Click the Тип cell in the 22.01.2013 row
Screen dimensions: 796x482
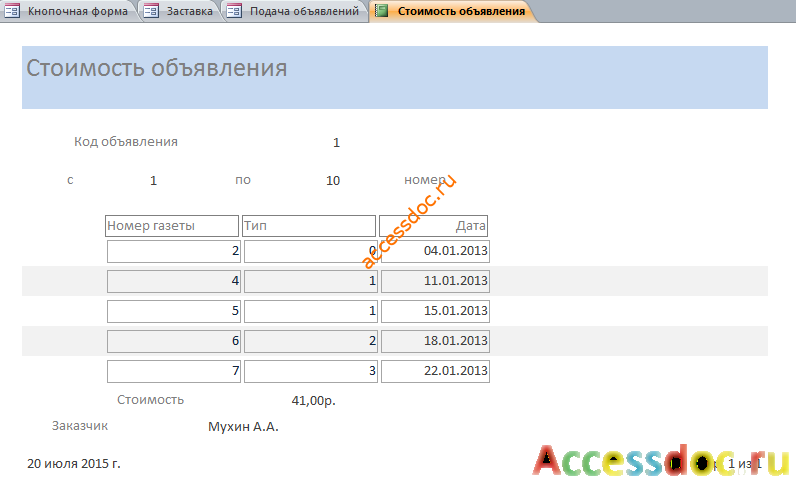pyautogui.click(x=311, y=371)
